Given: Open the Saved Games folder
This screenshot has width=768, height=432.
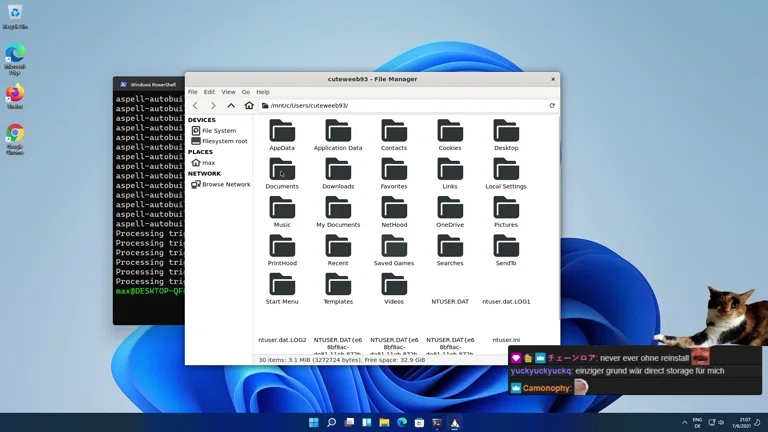Looking at the screenshot, I should point(394,250).
